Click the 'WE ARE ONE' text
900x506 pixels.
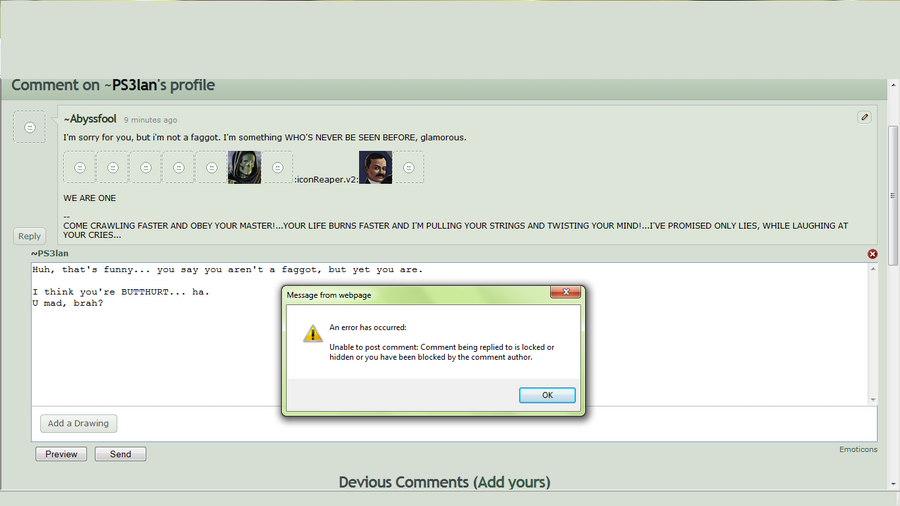(x=90, y=198)
